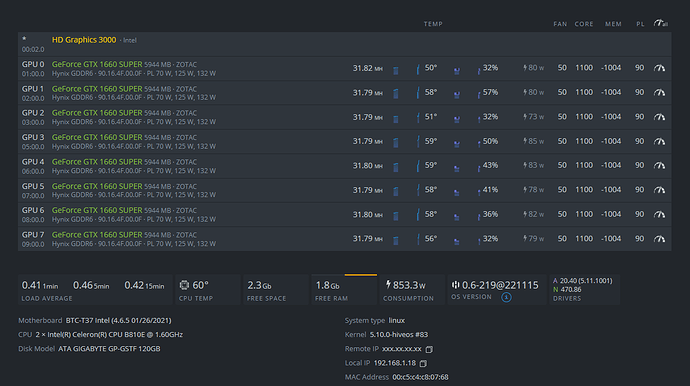Viewport: 690px width, 386px height.
Task: Click the GPU 0 power bolt icon
Action: (525, 68)
